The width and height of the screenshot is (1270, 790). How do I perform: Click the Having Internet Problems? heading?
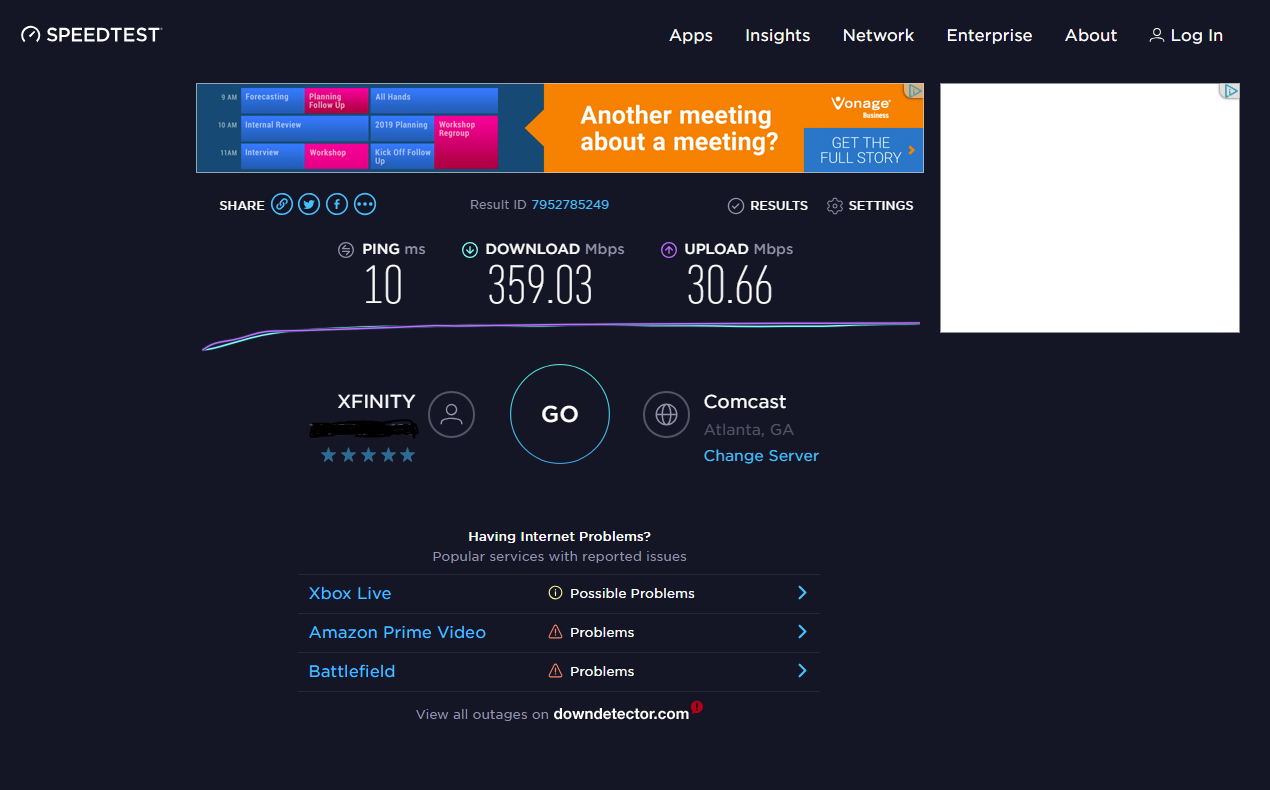tap(560, 537)
